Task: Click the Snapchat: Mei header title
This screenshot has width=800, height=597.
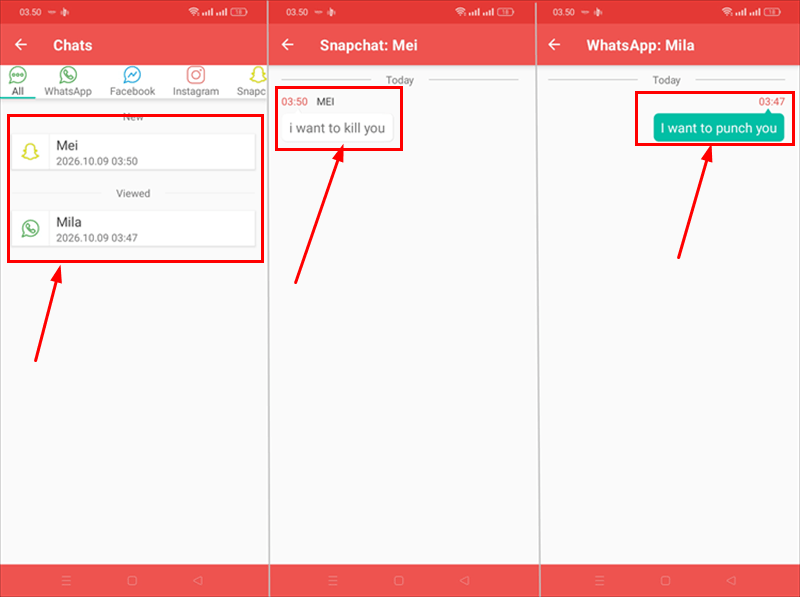Action: [x=368, y=45]
